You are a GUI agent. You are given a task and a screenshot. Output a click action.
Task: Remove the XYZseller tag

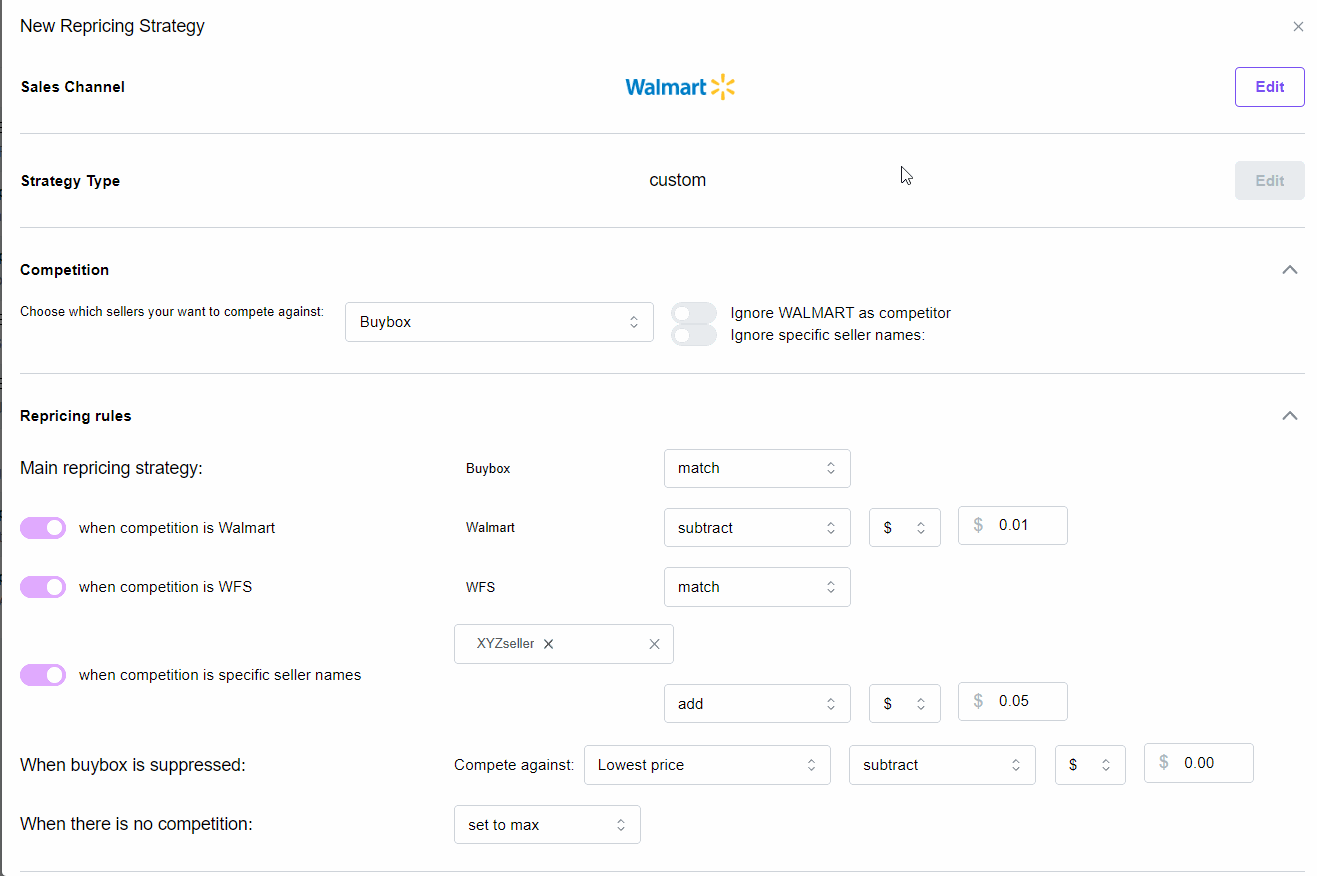(x=549, y=644)
